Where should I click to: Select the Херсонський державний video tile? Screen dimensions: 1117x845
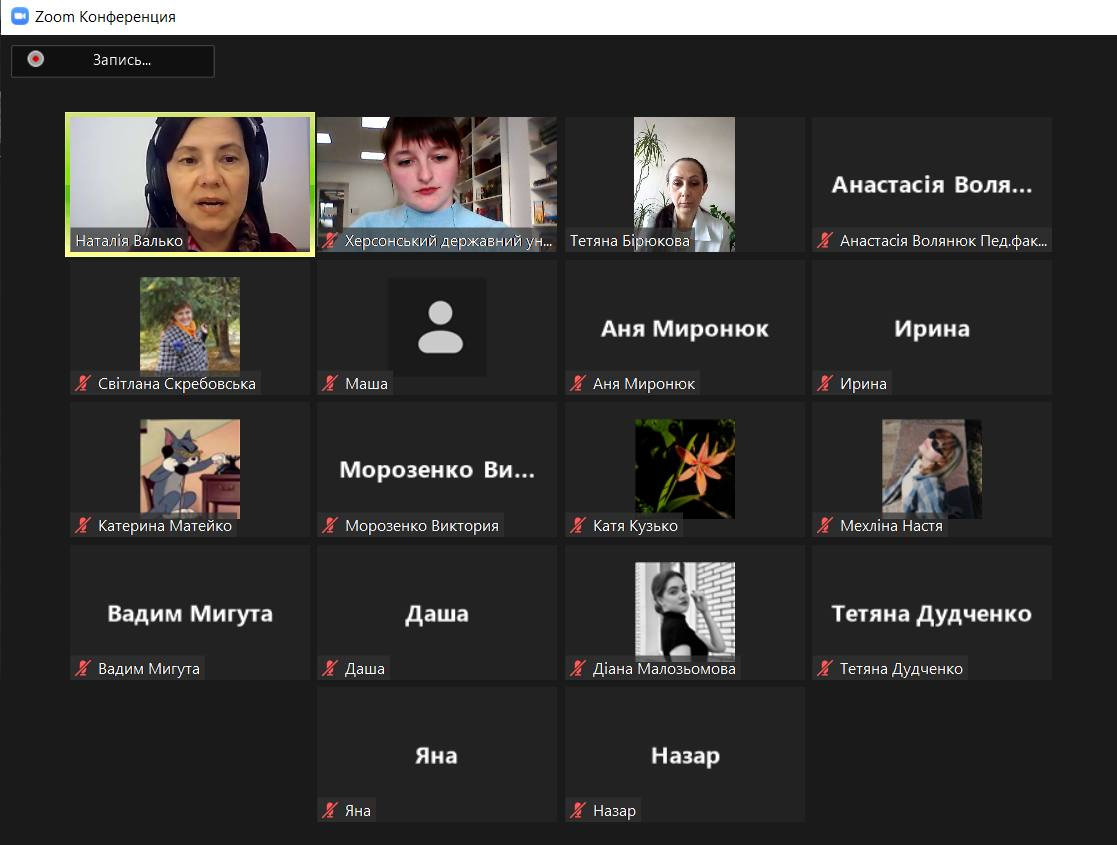point(437,185)
